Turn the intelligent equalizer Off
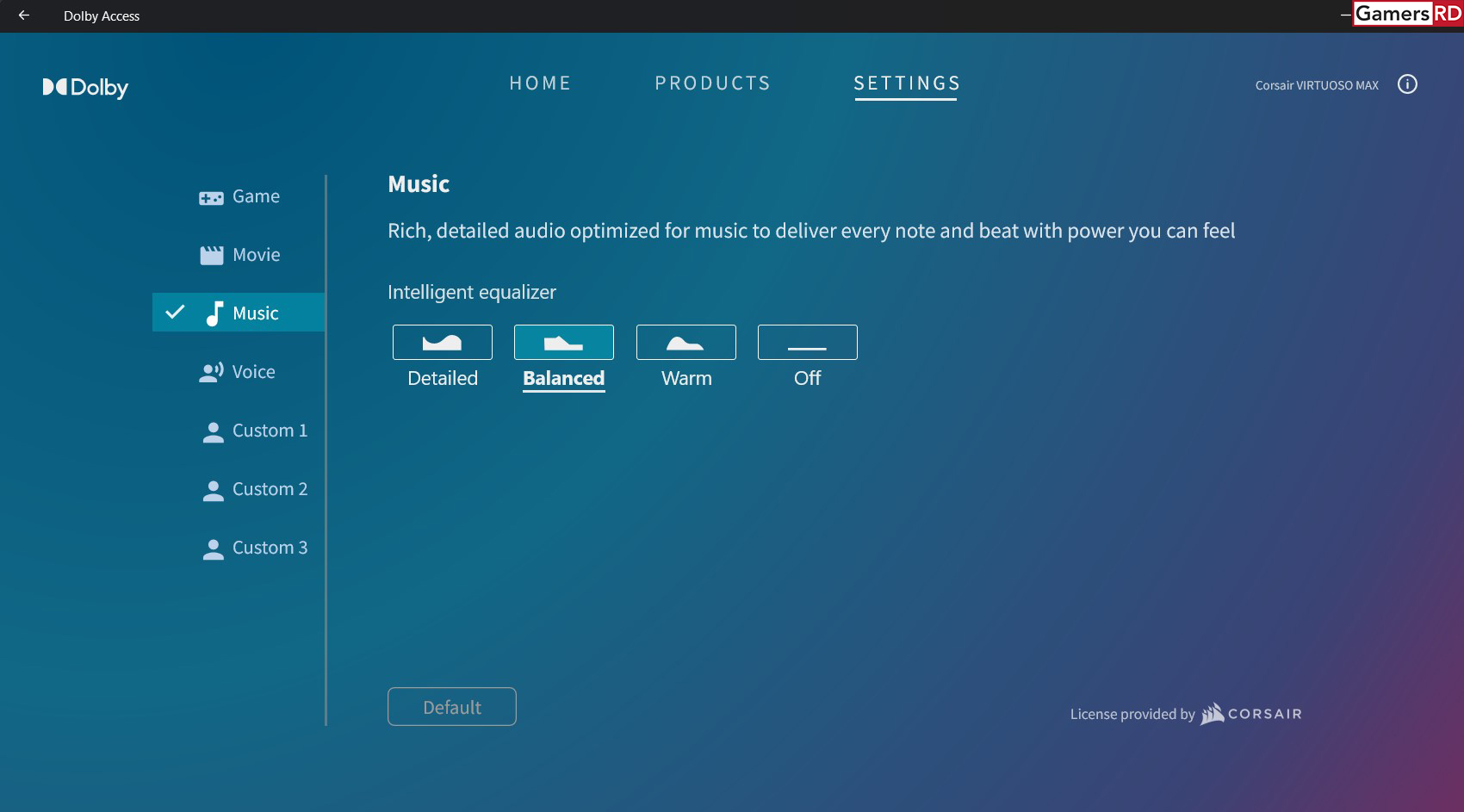The image size is (1464, 812). 808,343
